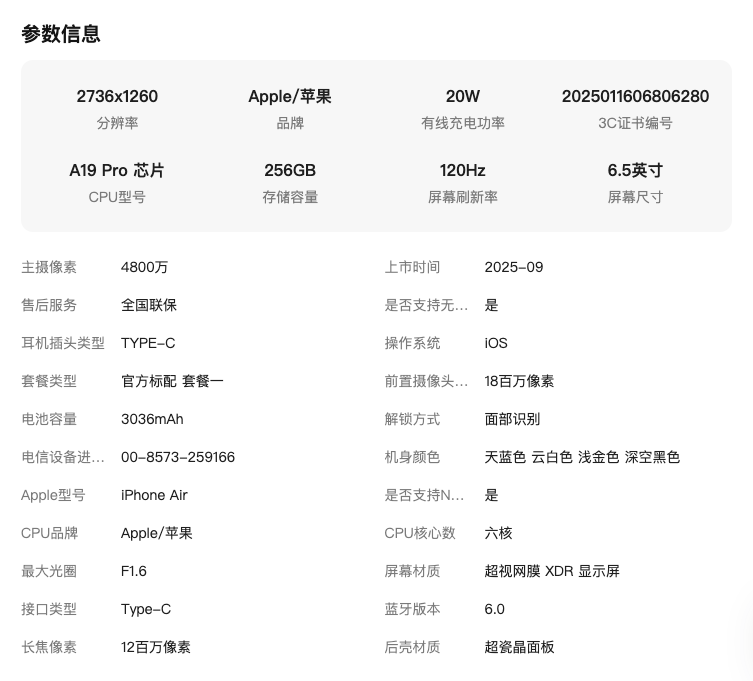Viewport: 753px width, 681px height.
Task: Click the 参数信息 section heading
Action: point(61,34)
